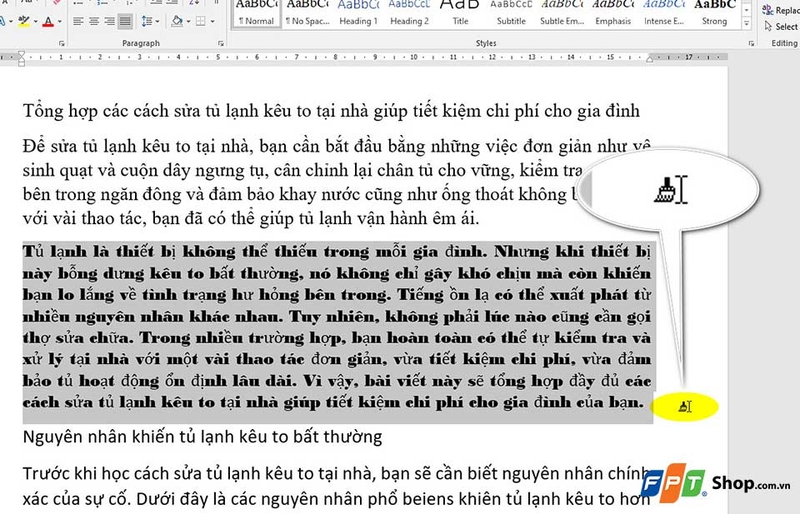Open Text Effects dropdown arrow
Viewport: 800px width, 514px height.
coord(10,21)
